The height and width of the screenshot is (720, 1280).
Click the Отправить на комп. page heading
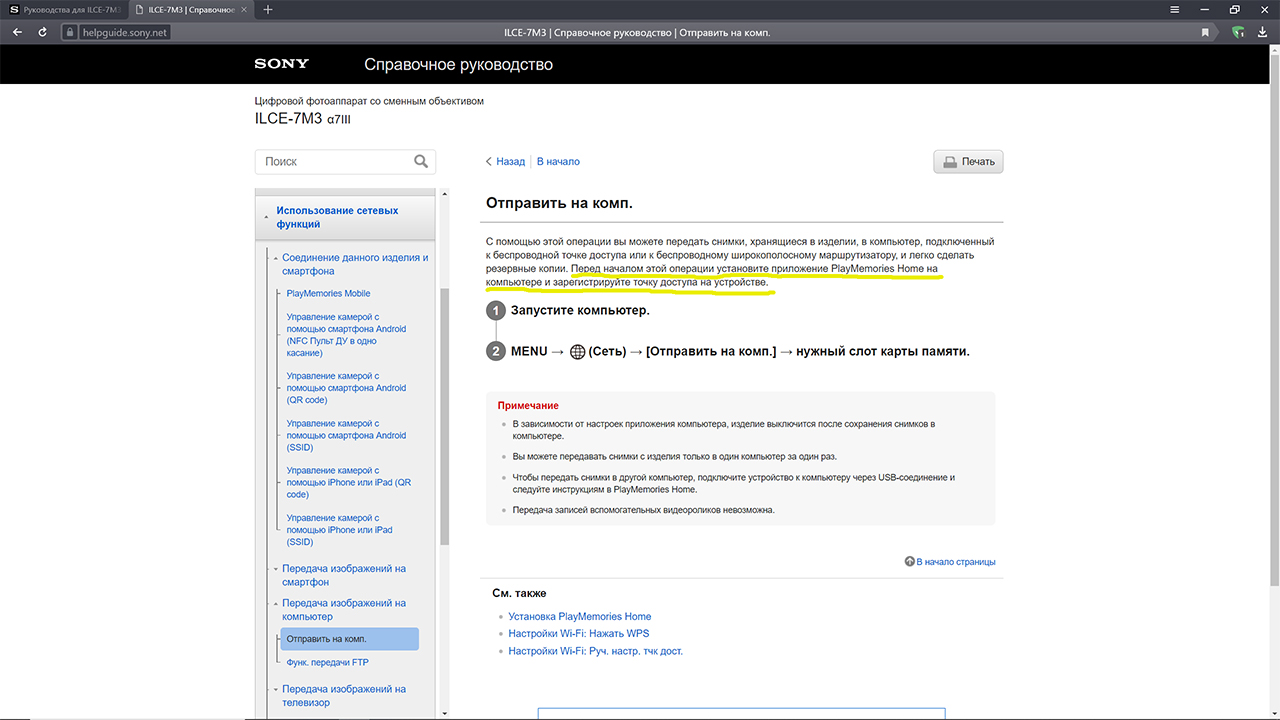click(x=559, y=203)
